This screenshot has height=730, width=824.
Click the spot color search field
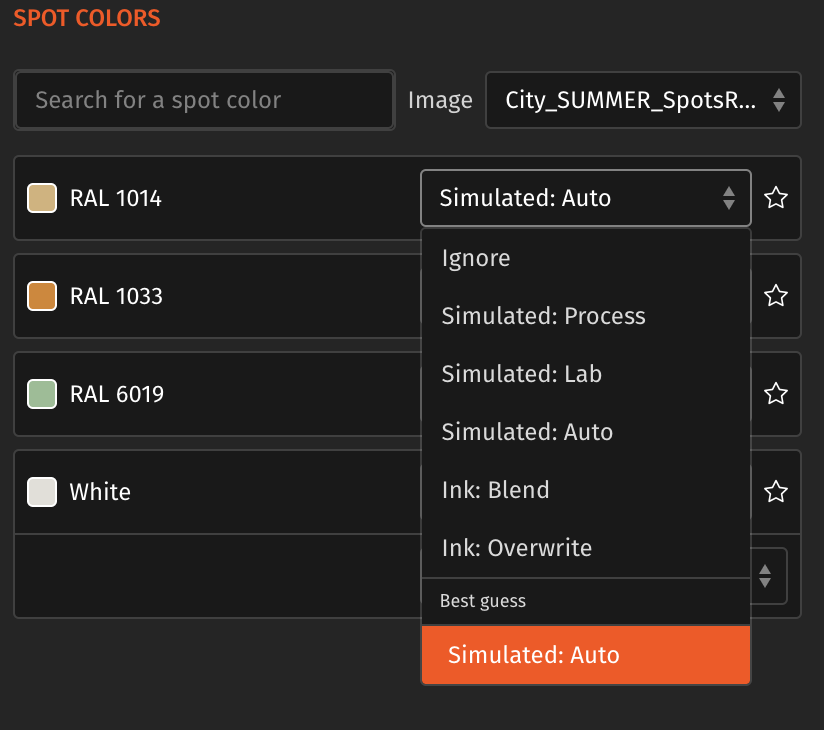pyautogui.click(x=204, y=100)
